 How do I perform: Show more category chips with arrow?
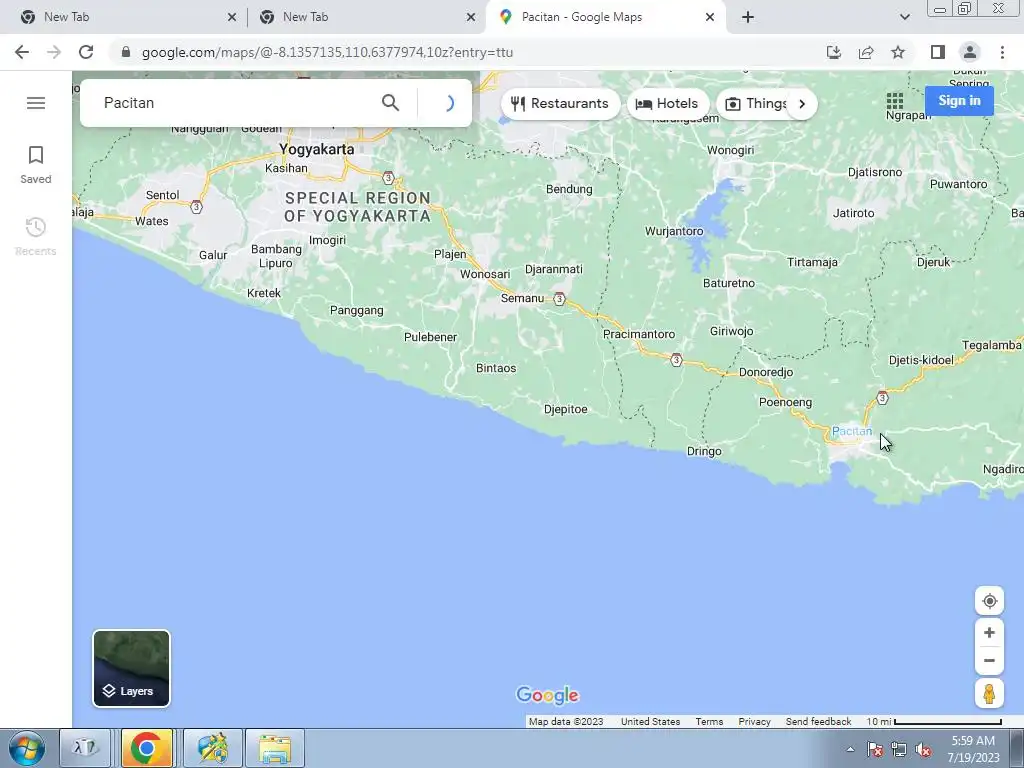pyautogui.click(x=802, y=104)
